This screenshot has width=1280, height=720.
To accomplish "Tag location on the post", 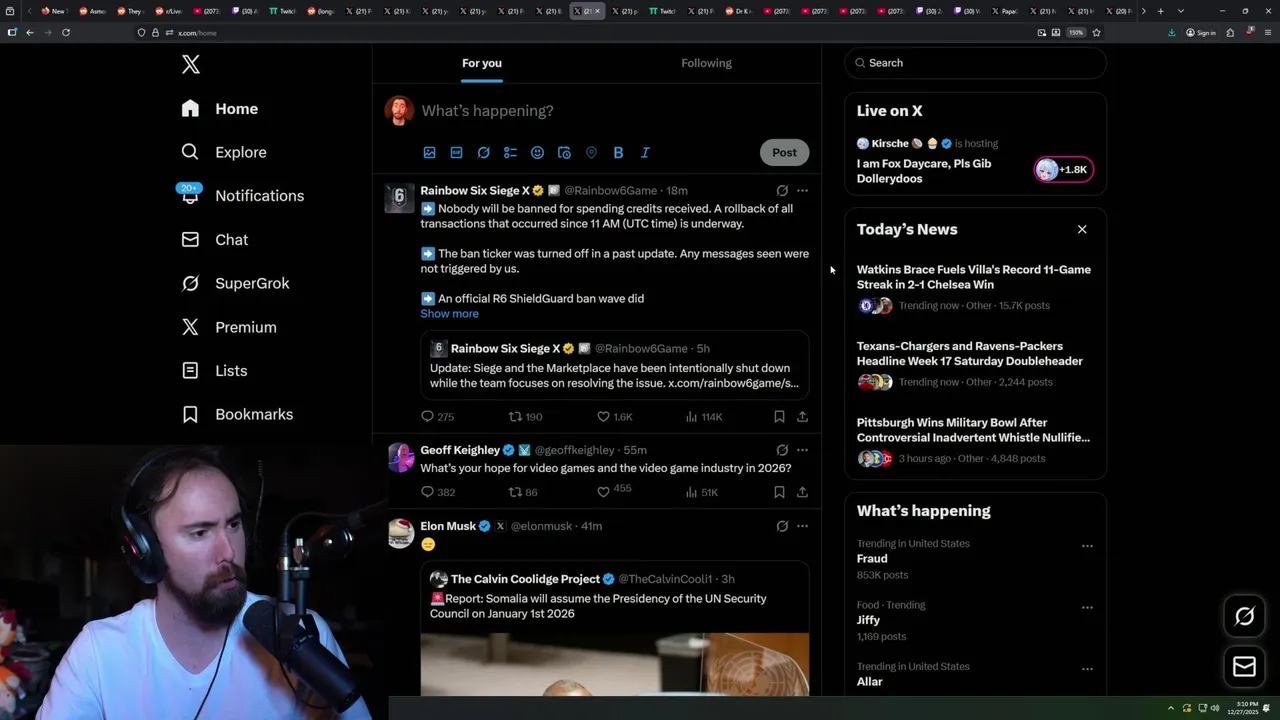I will pyautogui.click(x=591, y=153).
